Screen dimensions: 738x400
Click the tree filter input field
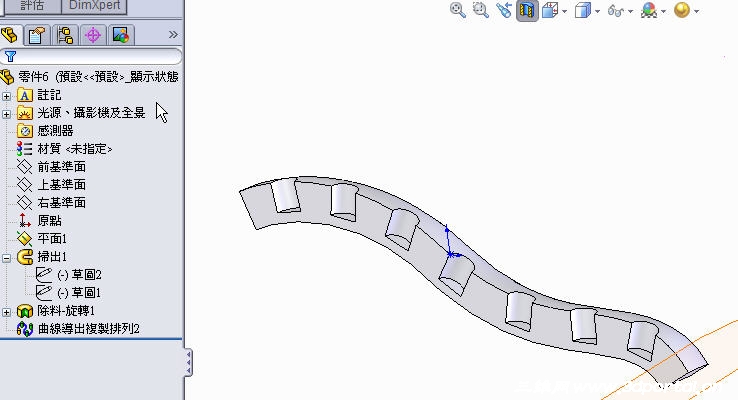click(x=91, y=56)
